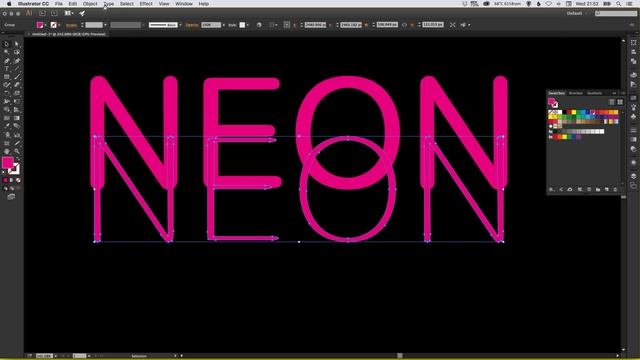
Task: Click the search field in application bar
Action: [616, 13]
